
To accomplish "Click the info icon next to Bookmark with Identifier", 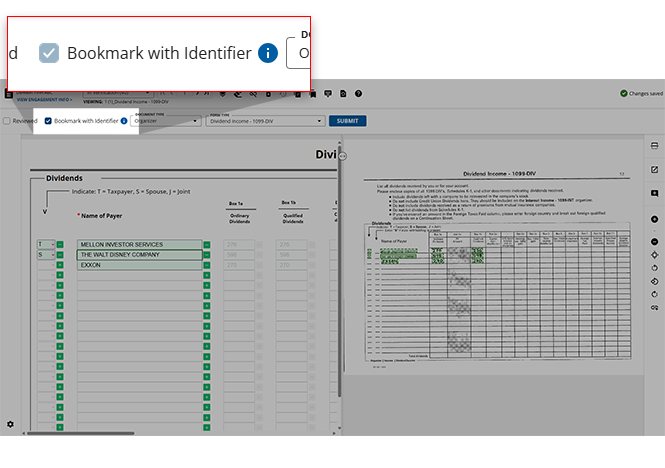I will [x=124, y=121].
